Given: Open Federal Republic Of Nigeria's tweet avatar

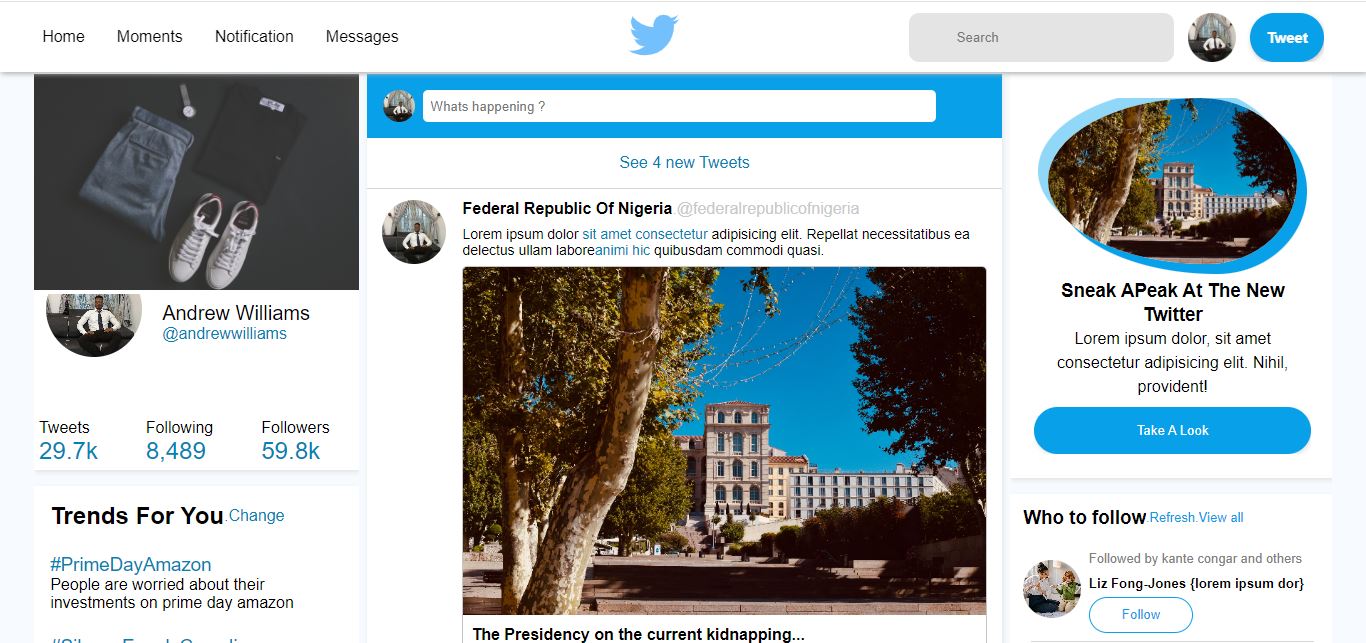Looking at the screenshot, I should pyautogui.click(x=414, y=232).
